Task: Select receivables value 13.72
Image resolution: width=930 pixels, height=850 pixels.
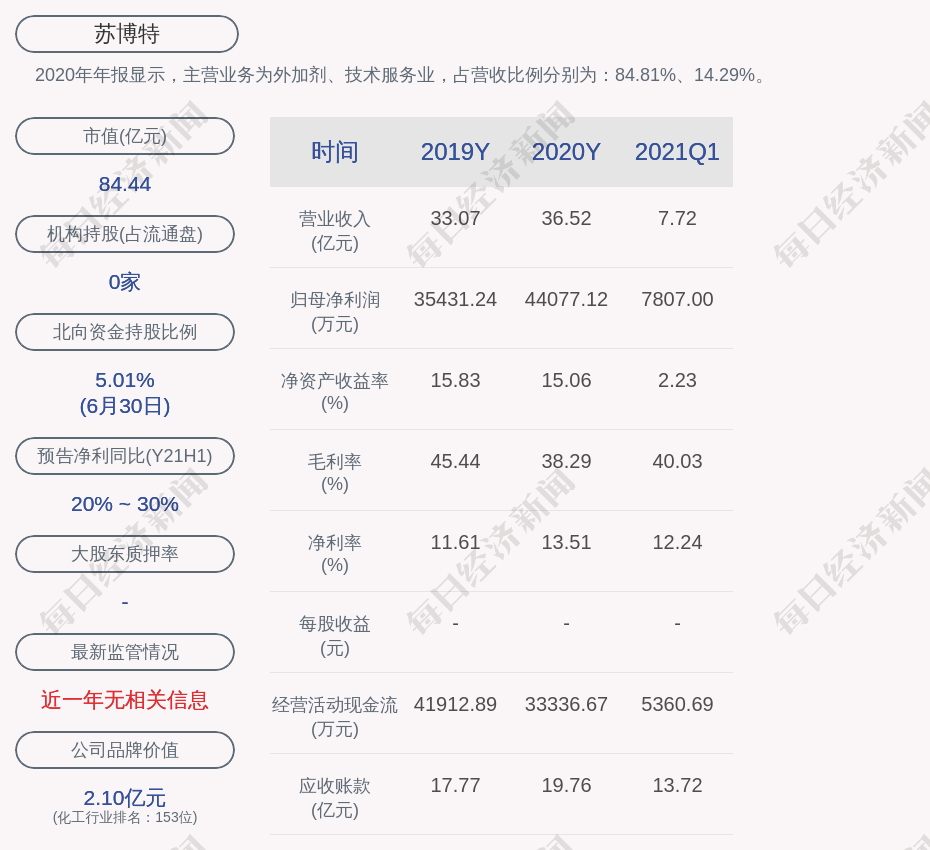Action: pyautogui.click(x=677, y=785)
